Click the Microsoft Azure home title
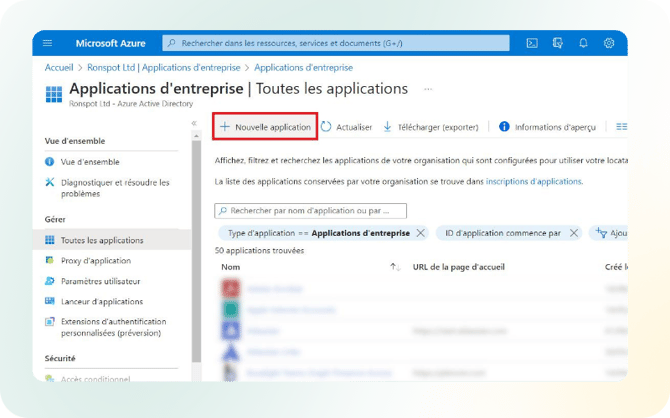Viewport: 670px width, 418px height. (111, 43)
